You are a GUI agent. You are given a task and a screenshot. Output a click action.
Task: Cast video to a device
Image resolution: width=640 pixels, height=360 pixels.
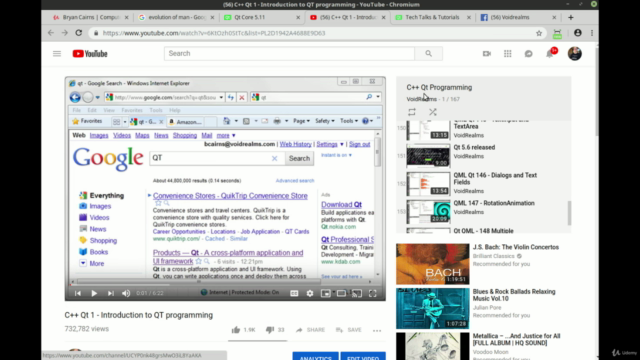tap(357, 293)
